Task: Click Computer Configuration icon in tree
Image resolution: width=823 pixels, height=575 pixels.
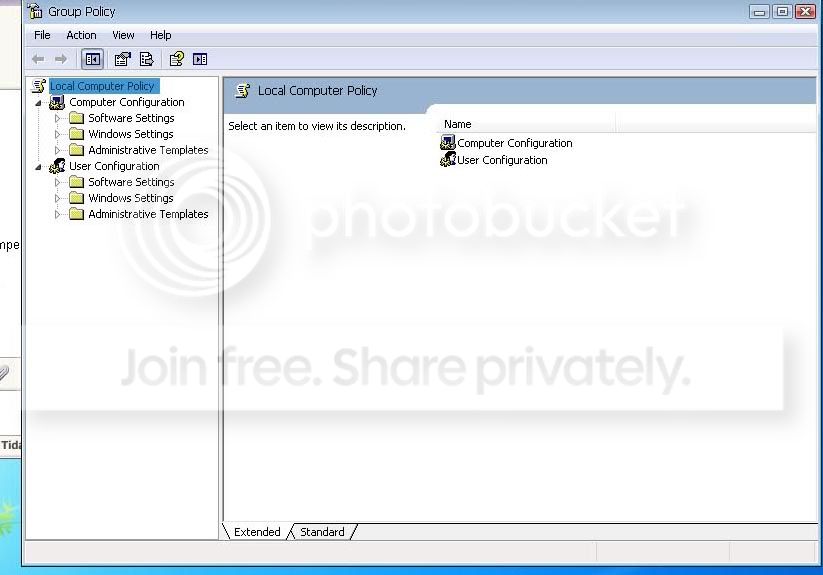Action: click(57, 102)
